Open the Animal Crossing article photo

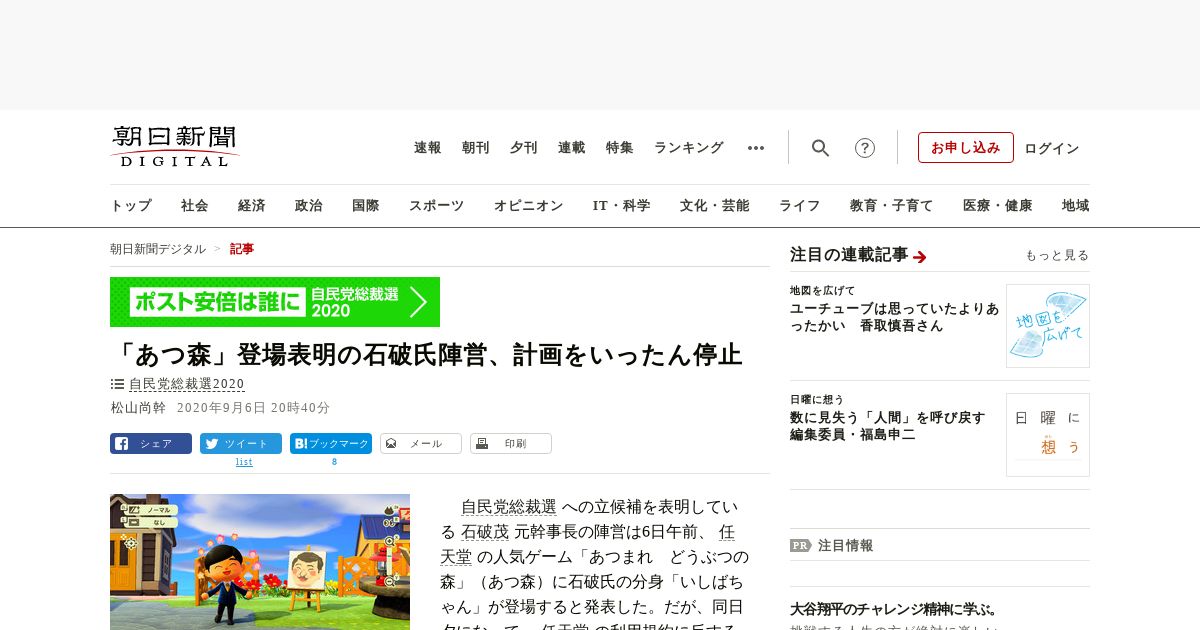pyautogui.click(x=260, y=562)
